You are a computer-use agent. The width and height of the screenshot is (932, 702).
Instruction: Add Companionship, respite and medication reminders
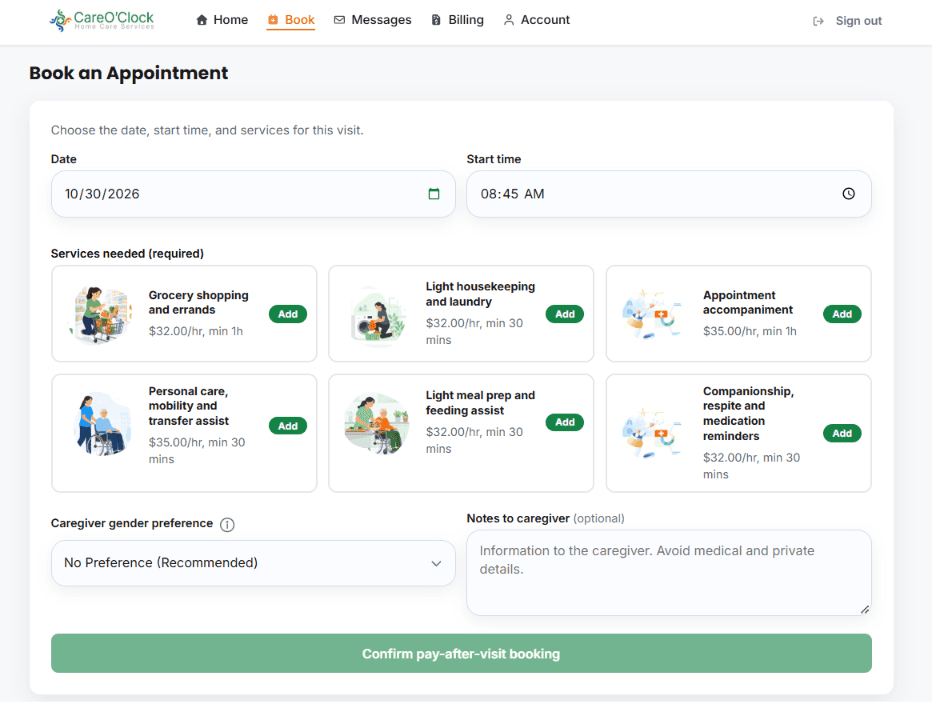click(x=842, y=433)
